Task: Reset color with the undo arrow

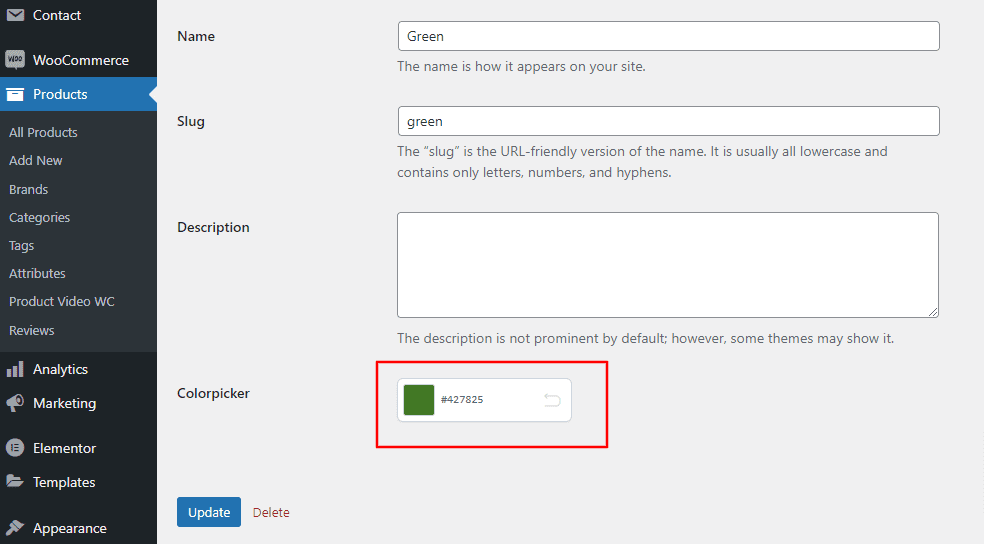Action: (552, 400)
